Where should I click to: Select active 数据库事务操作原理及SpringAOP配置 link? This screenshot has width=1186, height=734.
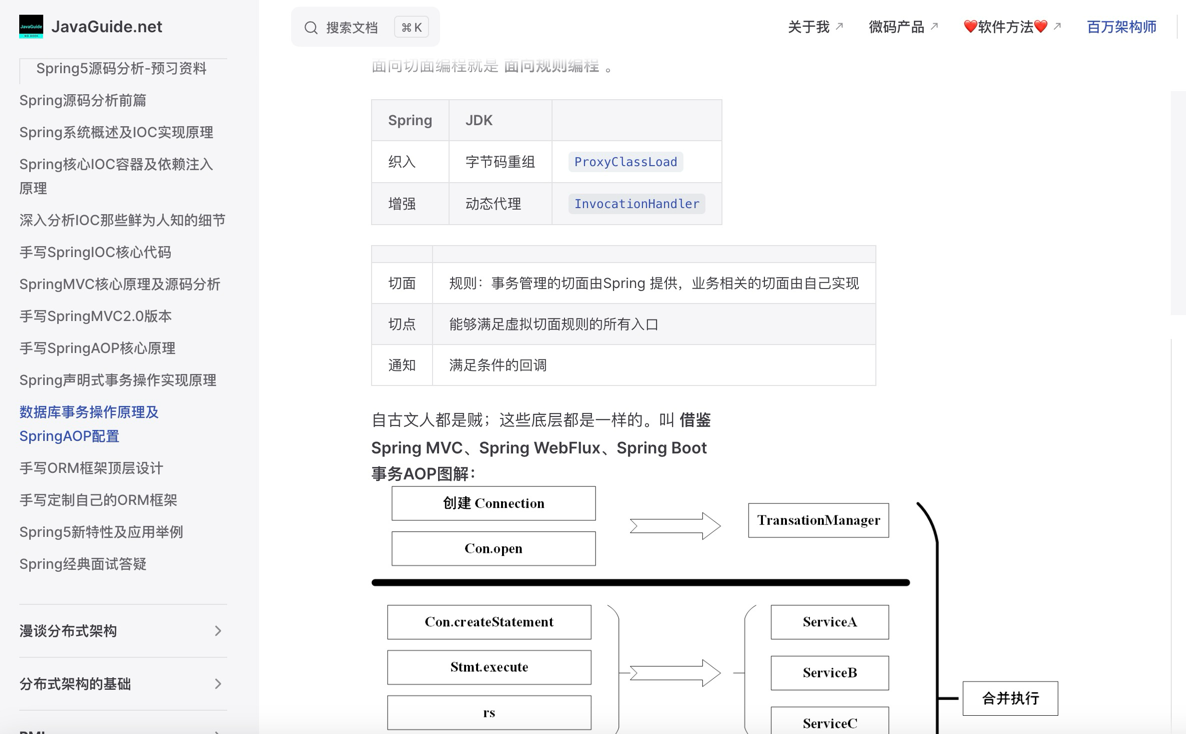88,424
